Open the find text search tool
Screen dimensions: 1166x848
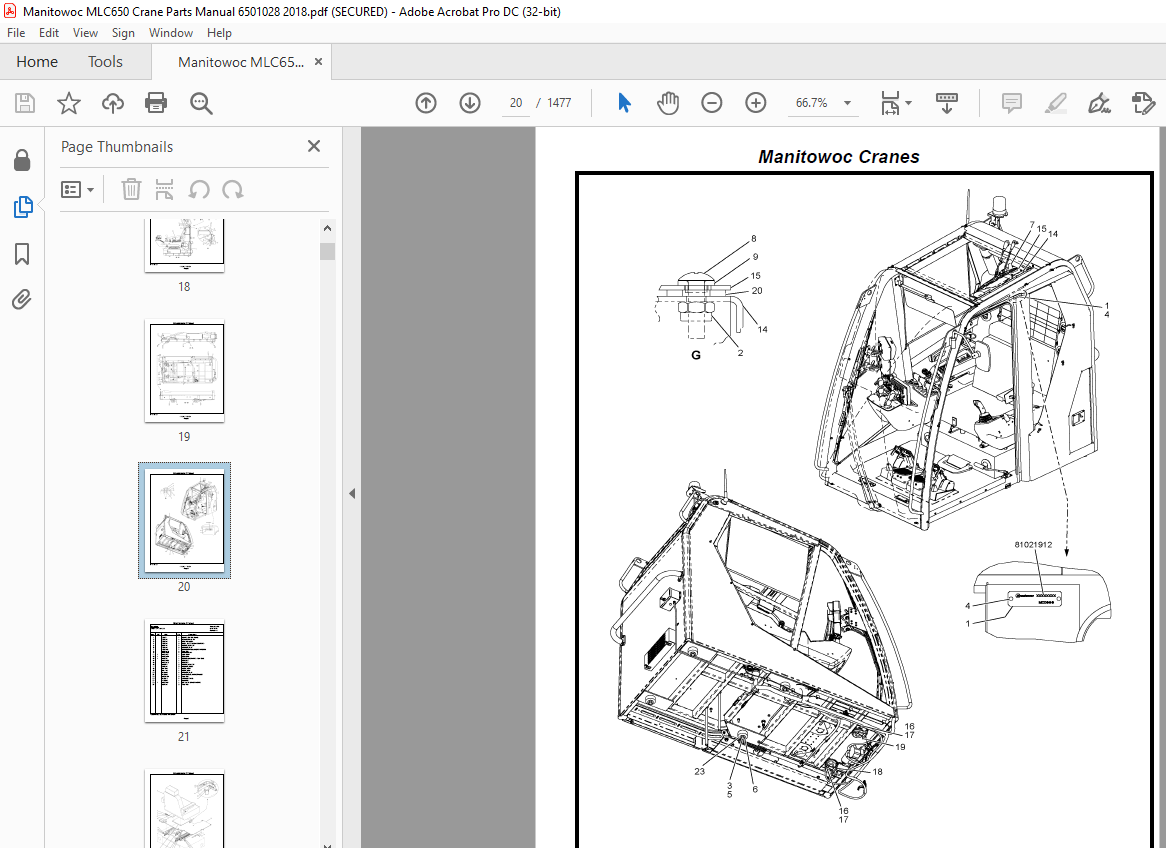click(x=201, y=103)
